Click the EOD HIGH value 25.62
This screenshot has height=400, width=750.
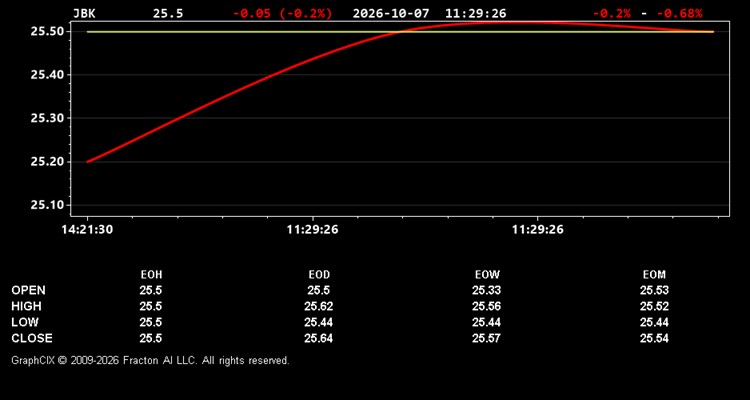pos(319,306)
